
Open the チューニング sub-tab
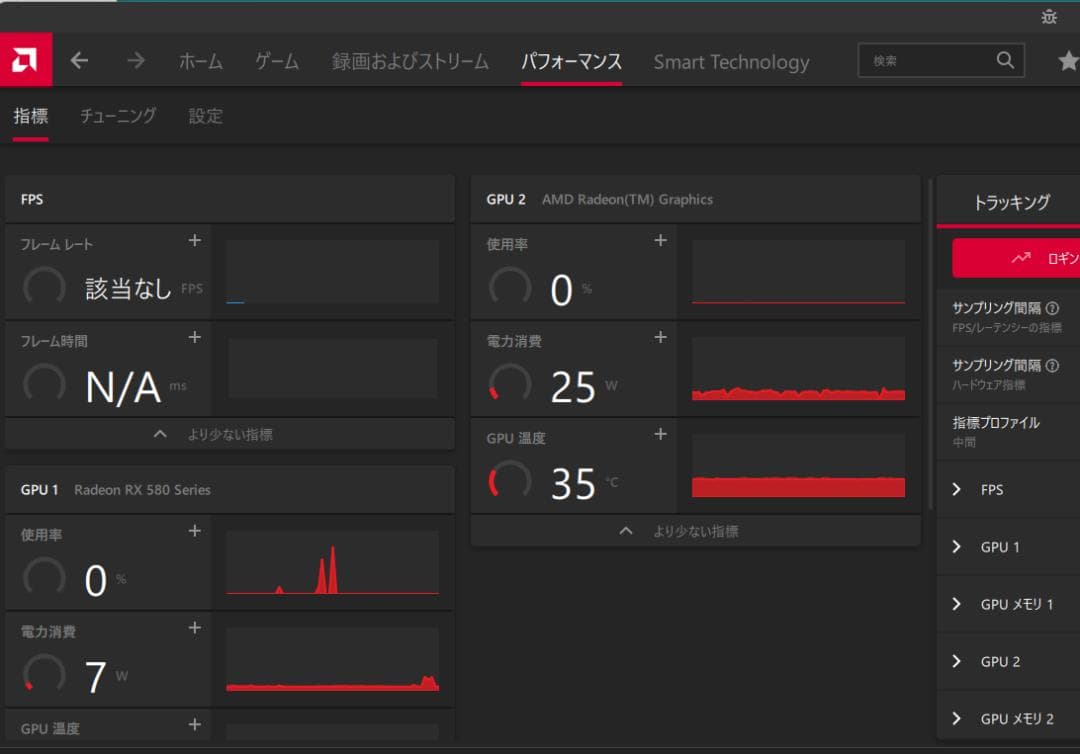point(117,116)
